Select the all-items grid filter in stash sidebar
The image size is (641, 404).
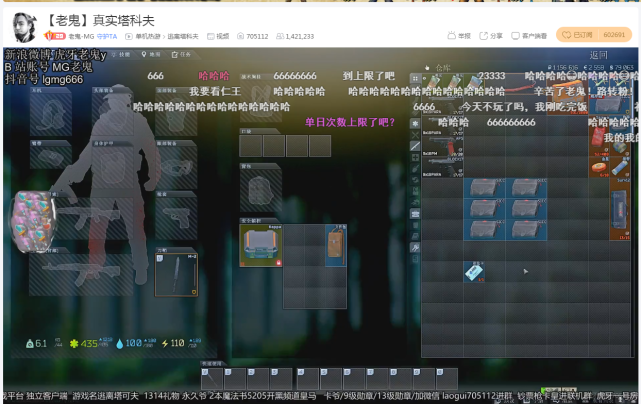415,78
